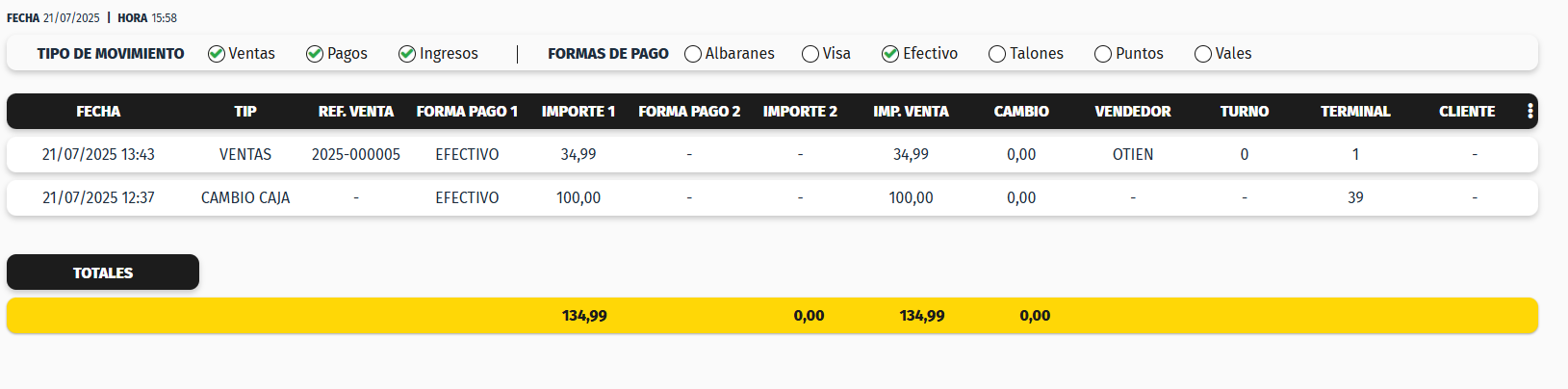1568x389 pixels.
Task: Sort by the FECHA column header
Action: (x=98, y=112)
